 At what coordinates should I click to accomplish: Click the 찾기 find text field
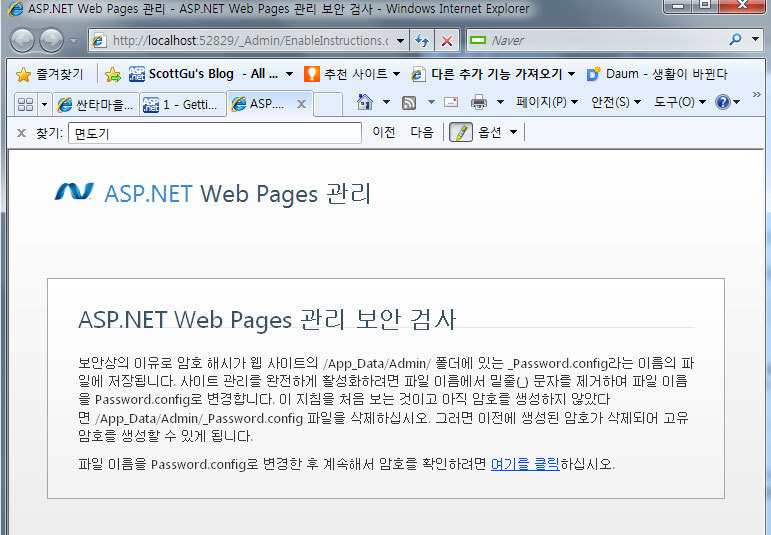pyautogui.click(x=215, y=133)
